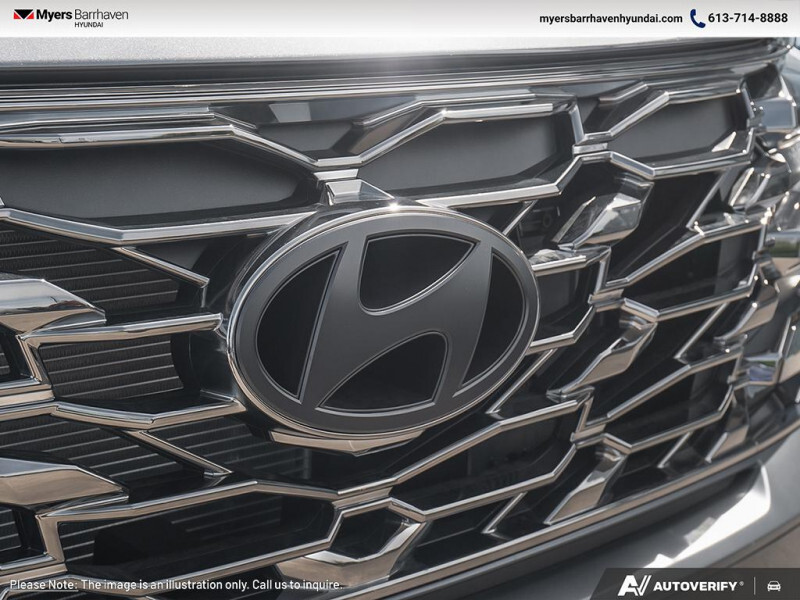Click the divider line beside the car icon

pos(756,586)
